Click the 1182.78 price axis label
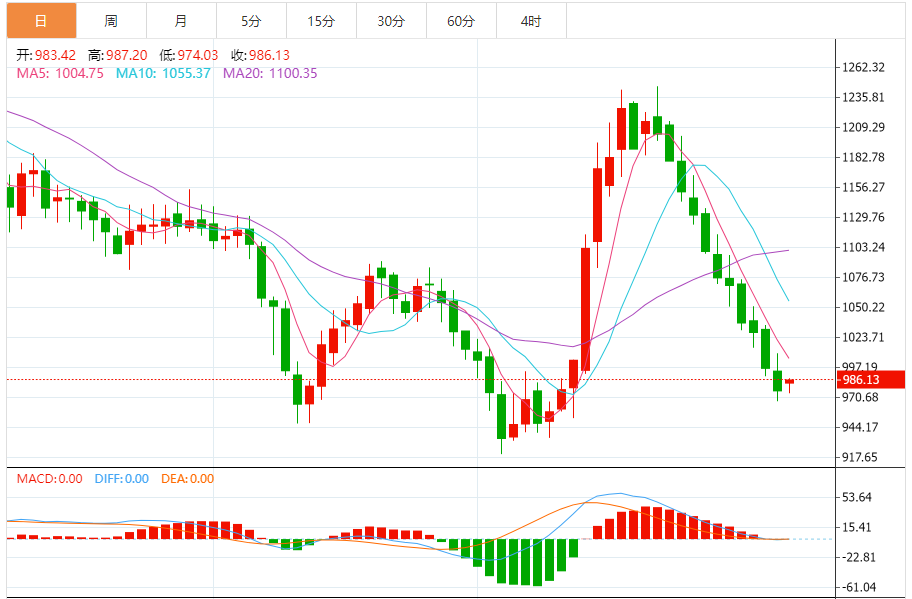 [863, 157]
